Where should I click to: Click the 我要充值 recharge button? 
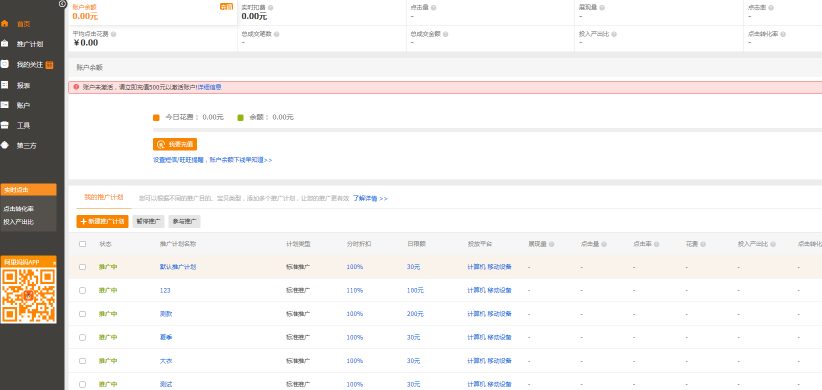point(175,144)
